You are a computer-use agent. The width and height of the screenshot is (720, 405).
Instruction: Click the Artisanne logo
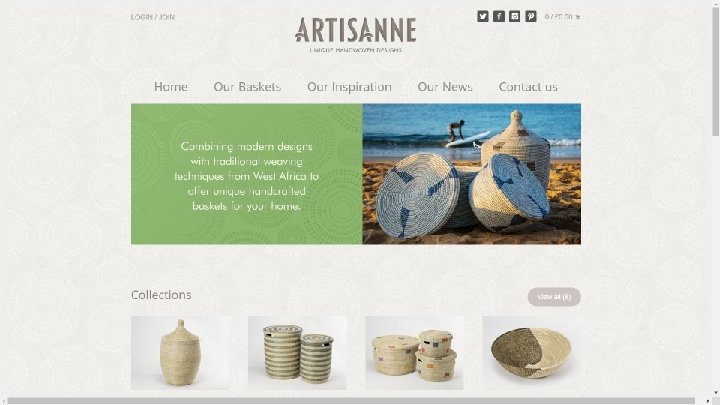(x=355, y=34)
